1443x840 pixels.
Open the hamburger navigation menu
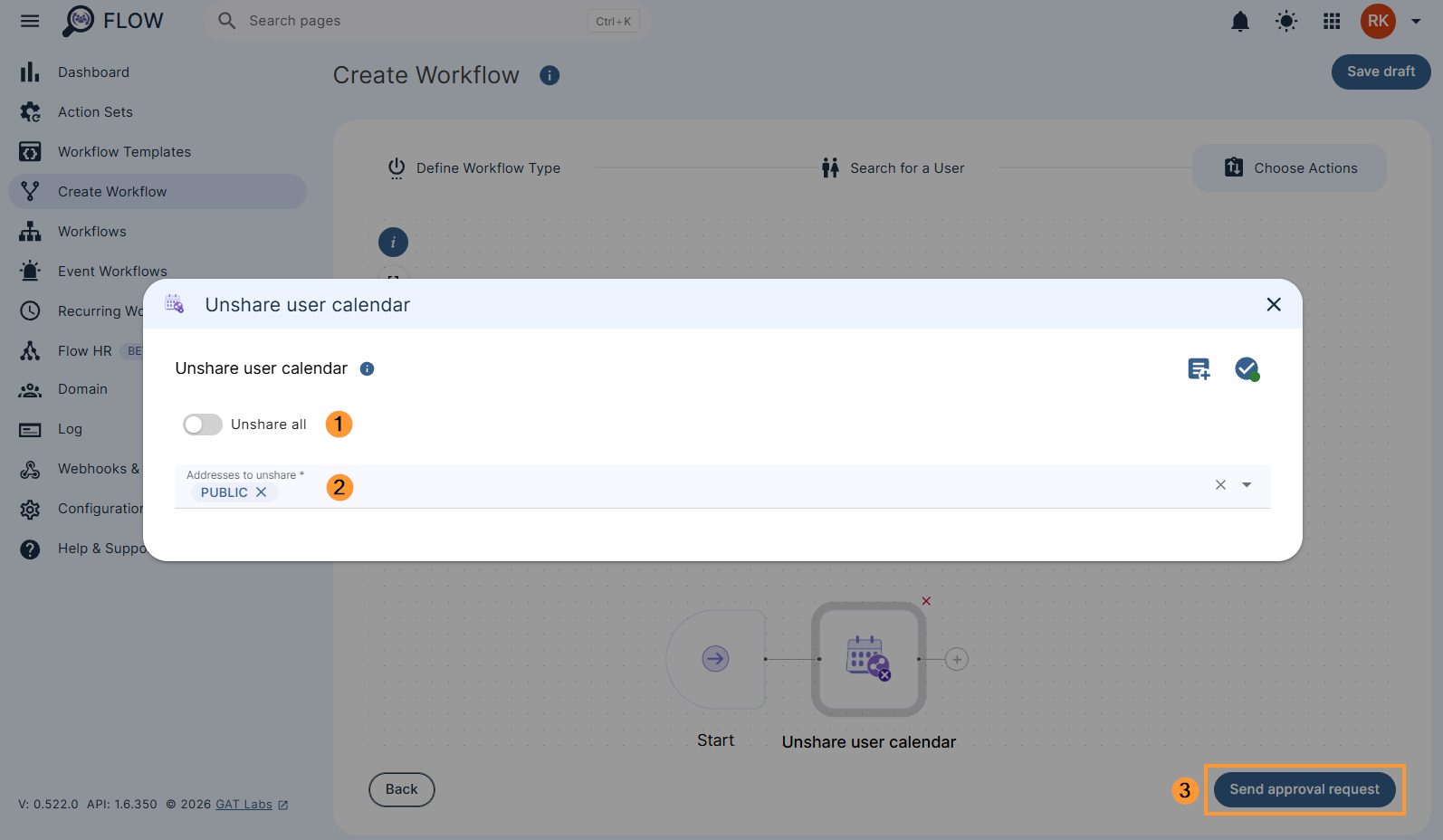(x=30, y=21)
